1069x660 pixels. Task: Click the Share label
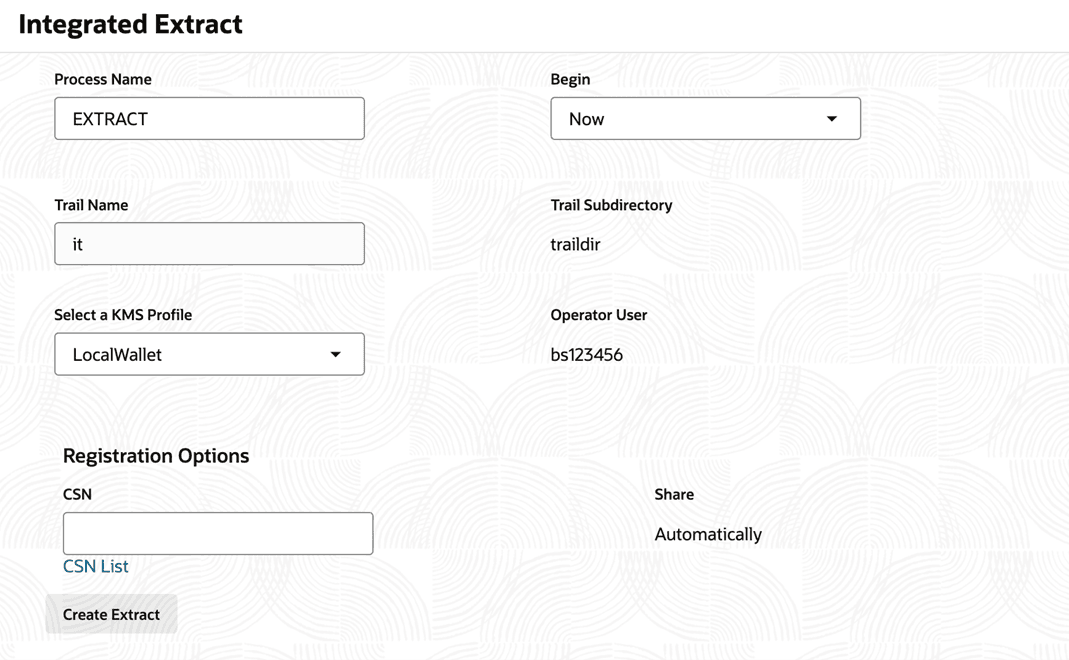point(674,494)
